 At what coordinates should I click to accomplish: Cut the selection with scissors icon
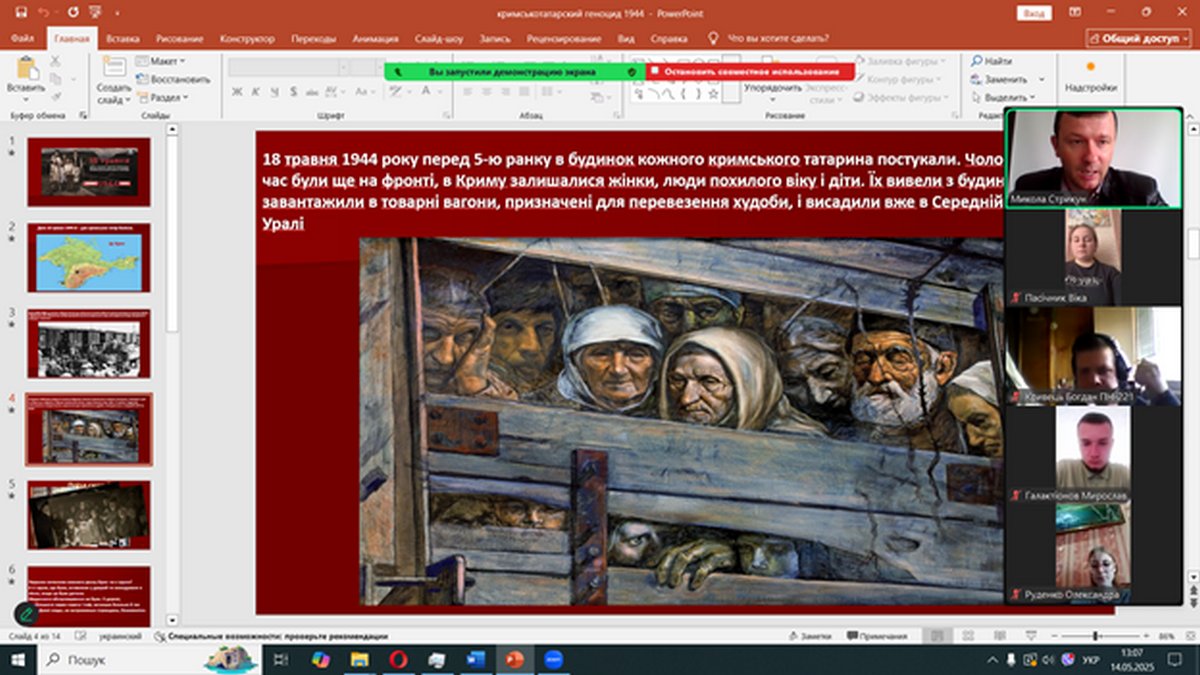coord(56,61)
